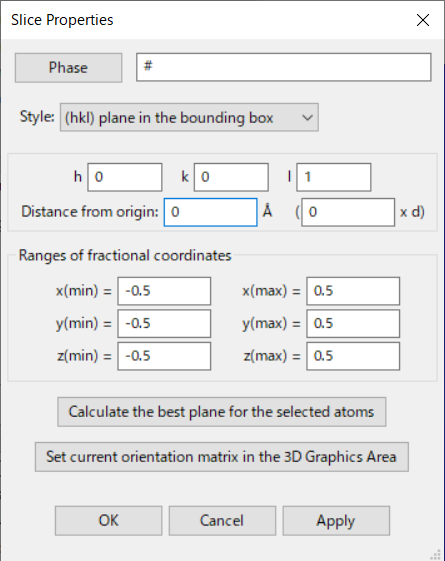Close the Slice Properties window
Screen dimensions: 445x561
coord(423,20)
